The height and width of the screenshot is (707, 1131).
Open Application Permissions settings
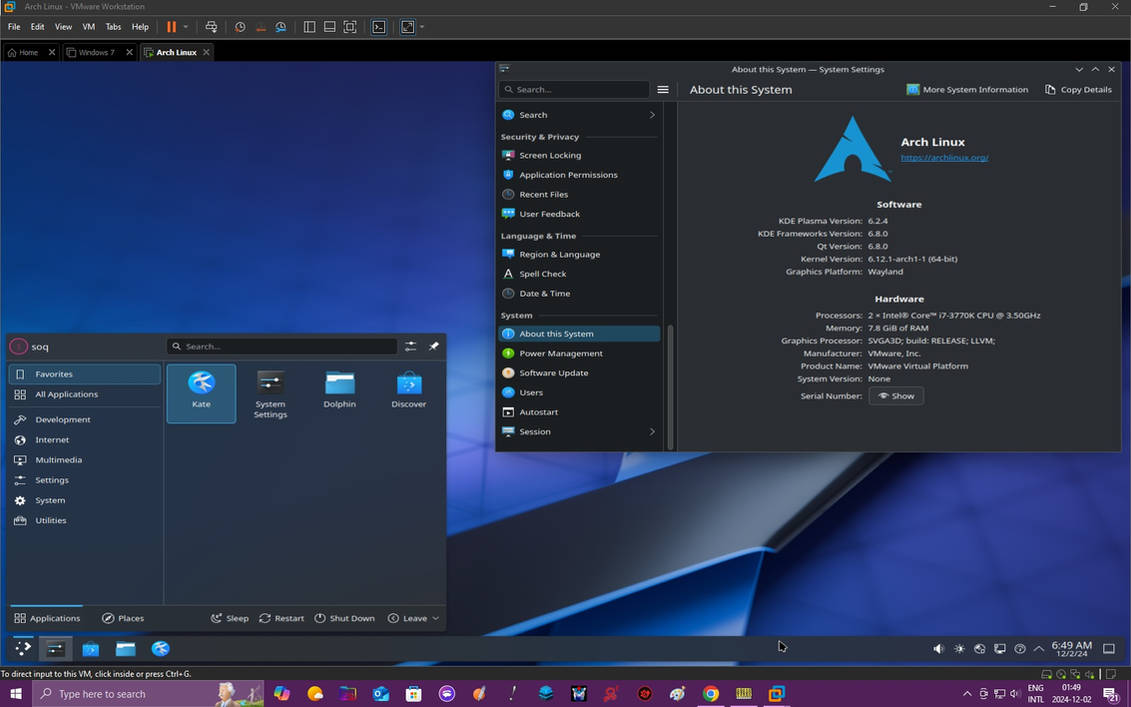[x=579, y=175]
